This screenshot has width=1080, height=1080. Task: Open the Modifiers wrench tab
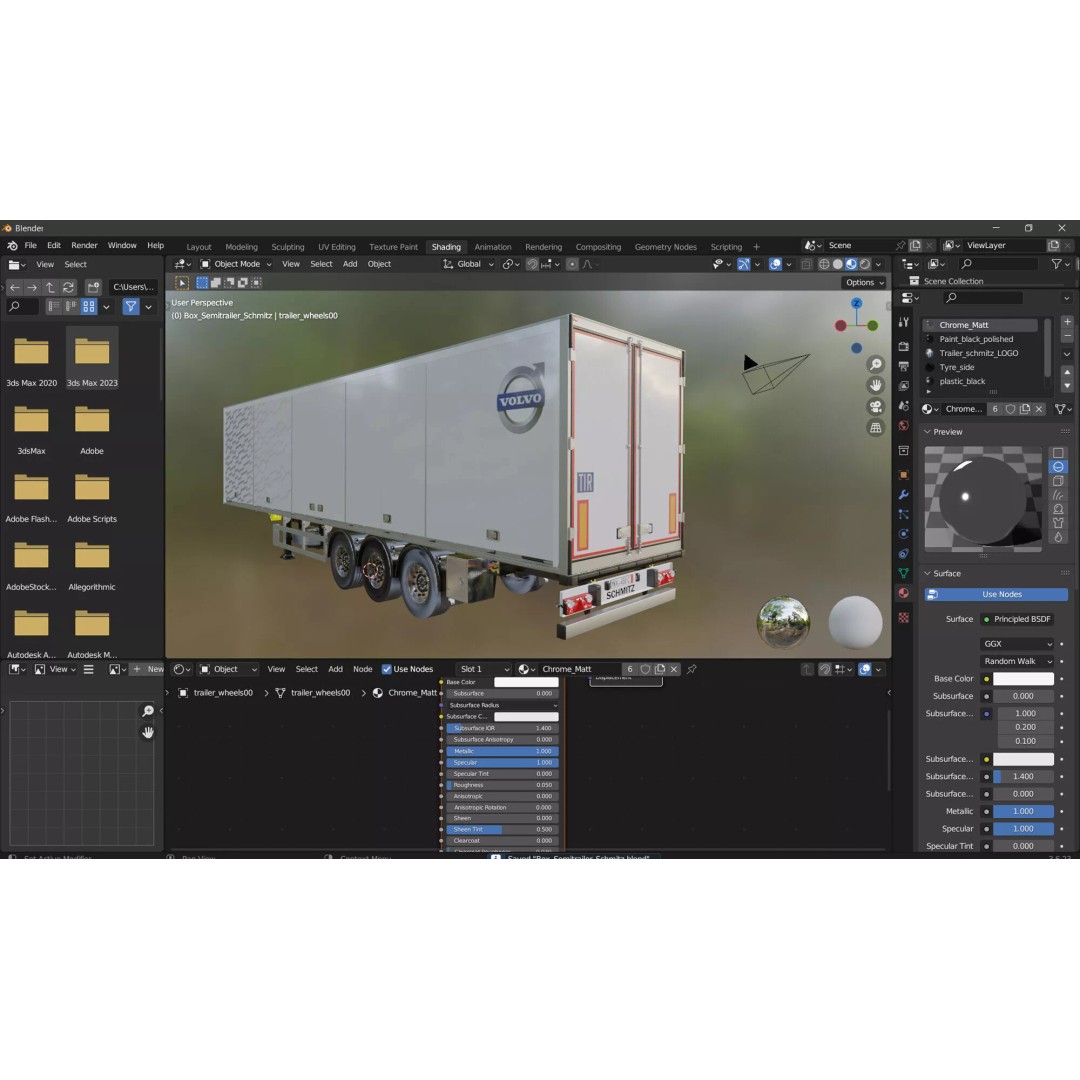(904, 495)
